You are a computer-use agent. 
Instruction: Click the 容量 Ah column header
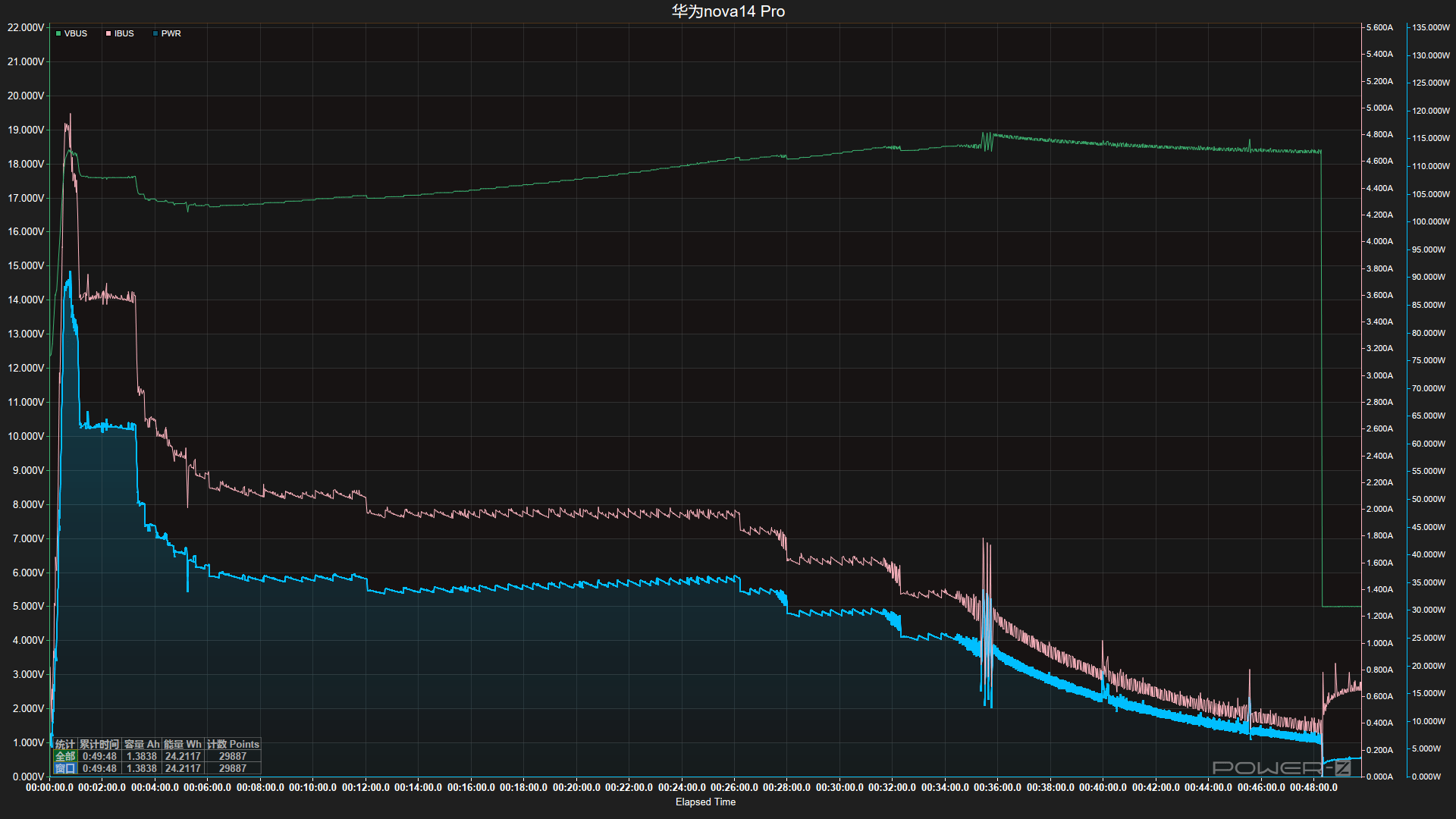(142, 744)
